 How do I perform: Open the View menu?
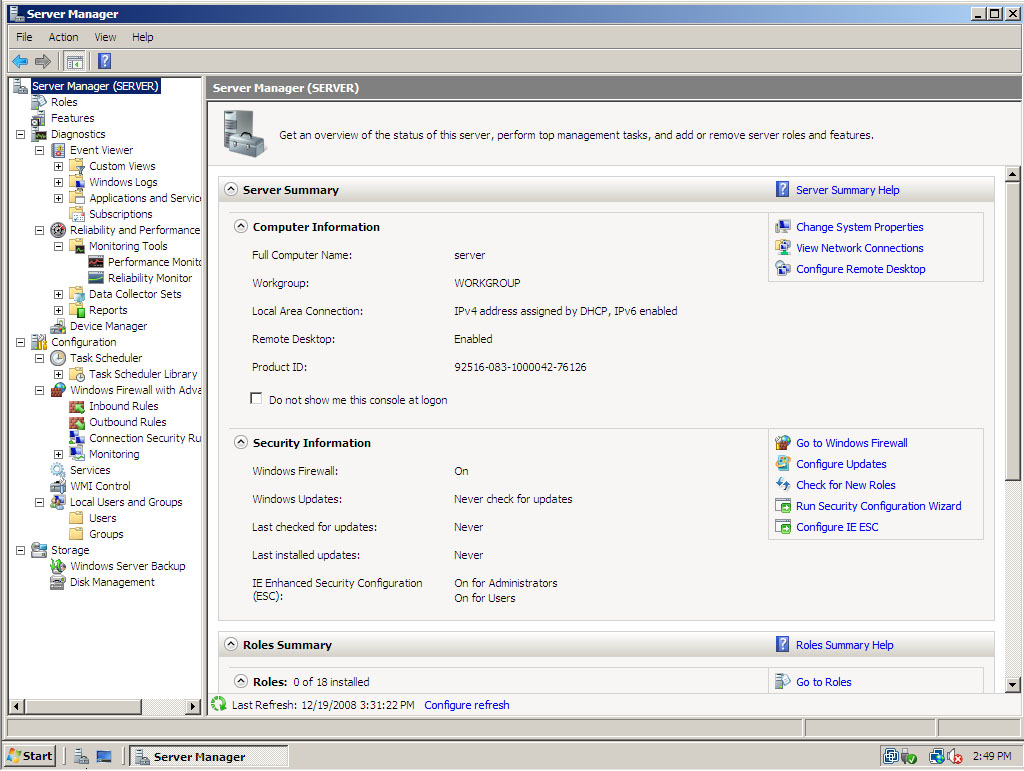[105, 37]
